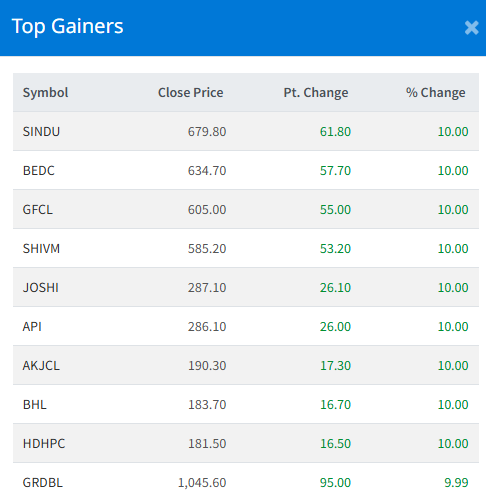Select the HDHPC symbol
The width and height of the screenshot is (486, 495).
pos(44,443)
